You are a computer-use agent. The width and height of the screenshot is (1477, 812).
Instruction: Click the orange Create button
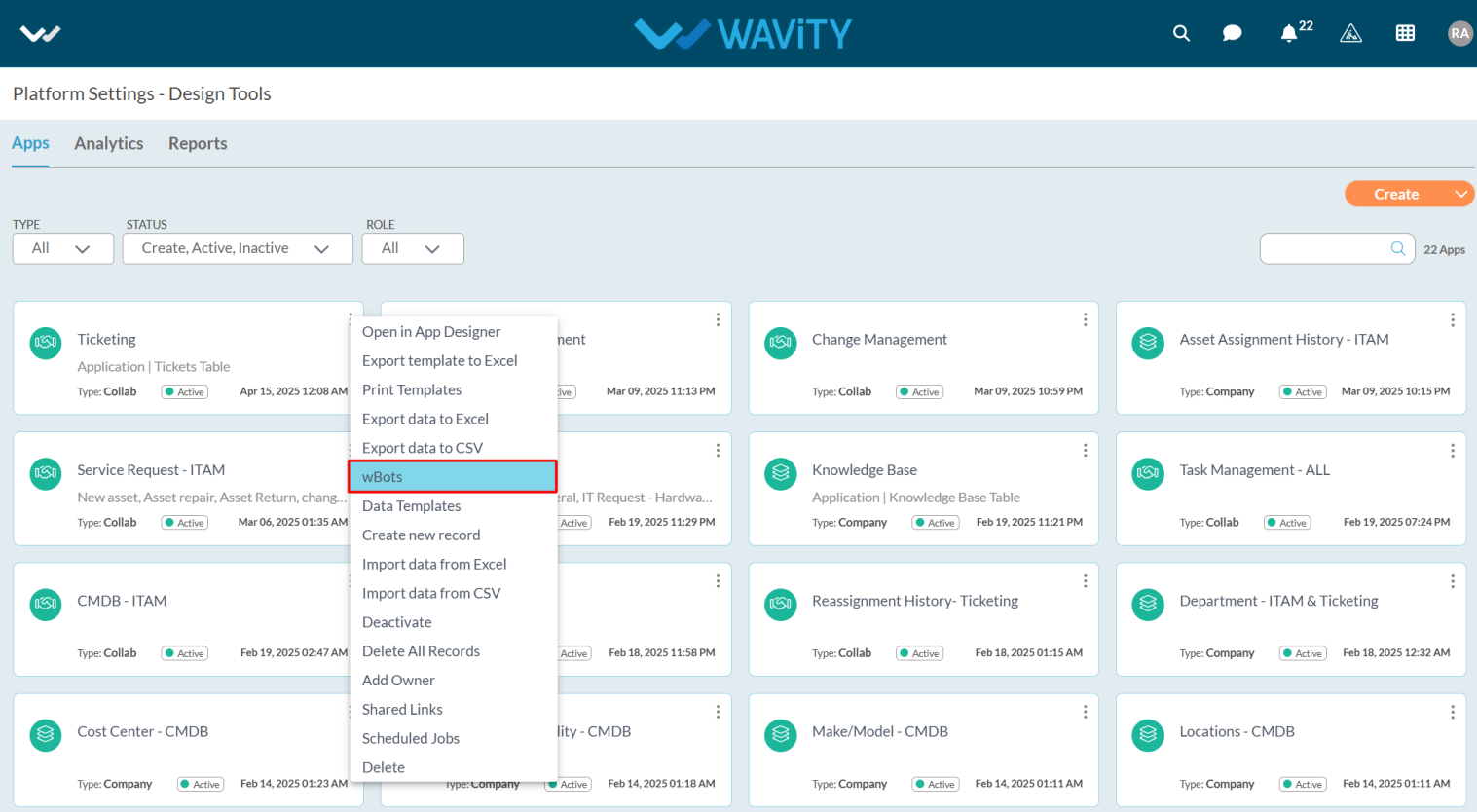(x=1396, y=194)
